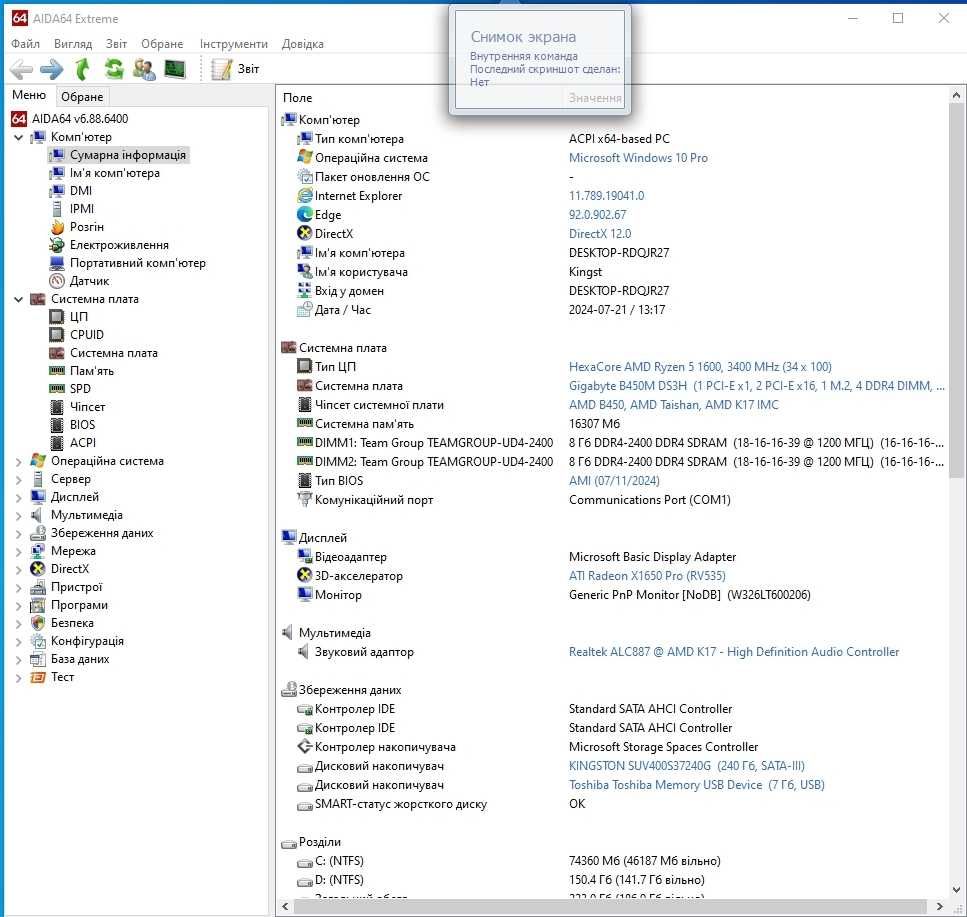Click the Forward arrow toolbar icon
The width and height of the screenshot is (967, 917).
tap(52, 69)
